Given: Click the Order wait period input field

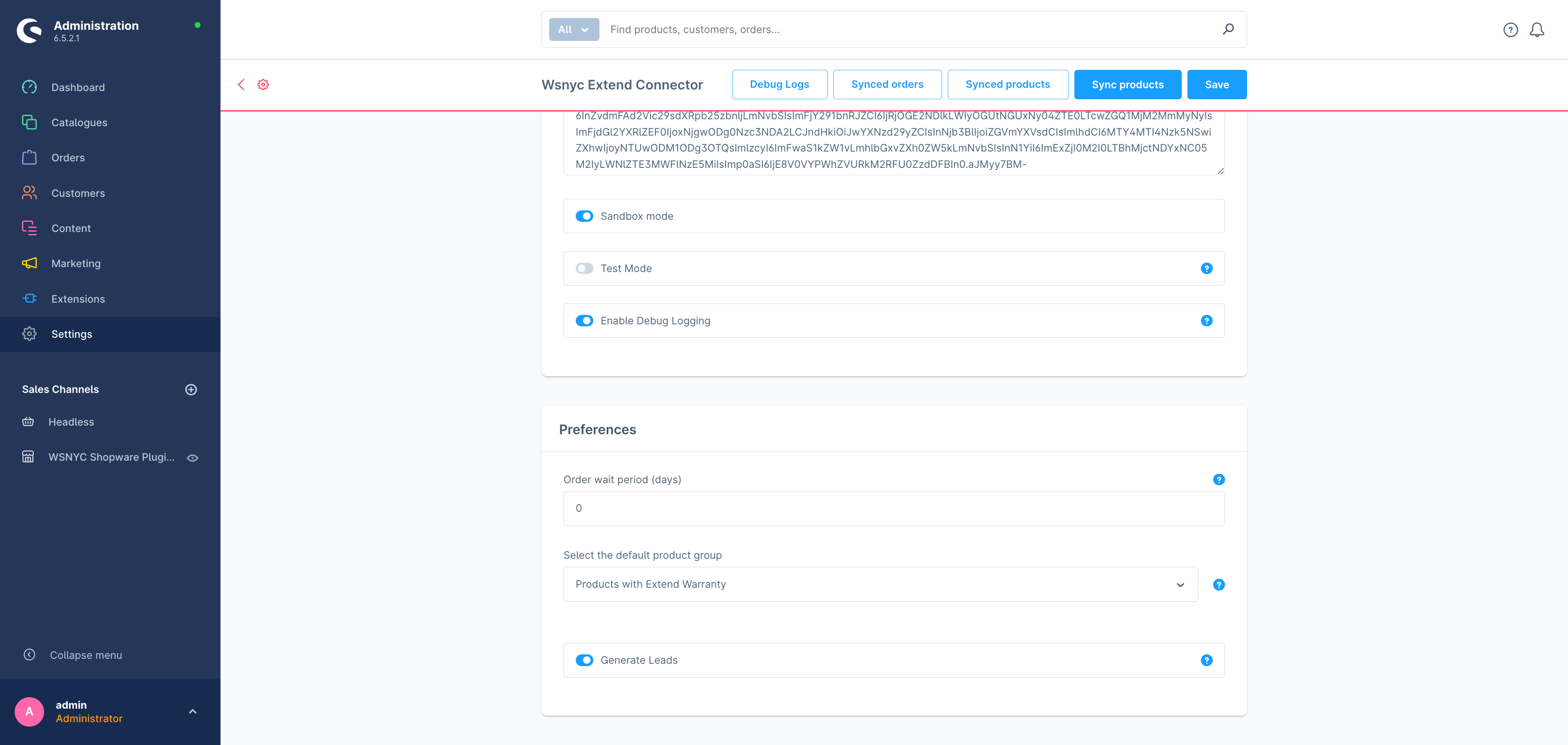Looking at the screenshot, I should (893, 508).
